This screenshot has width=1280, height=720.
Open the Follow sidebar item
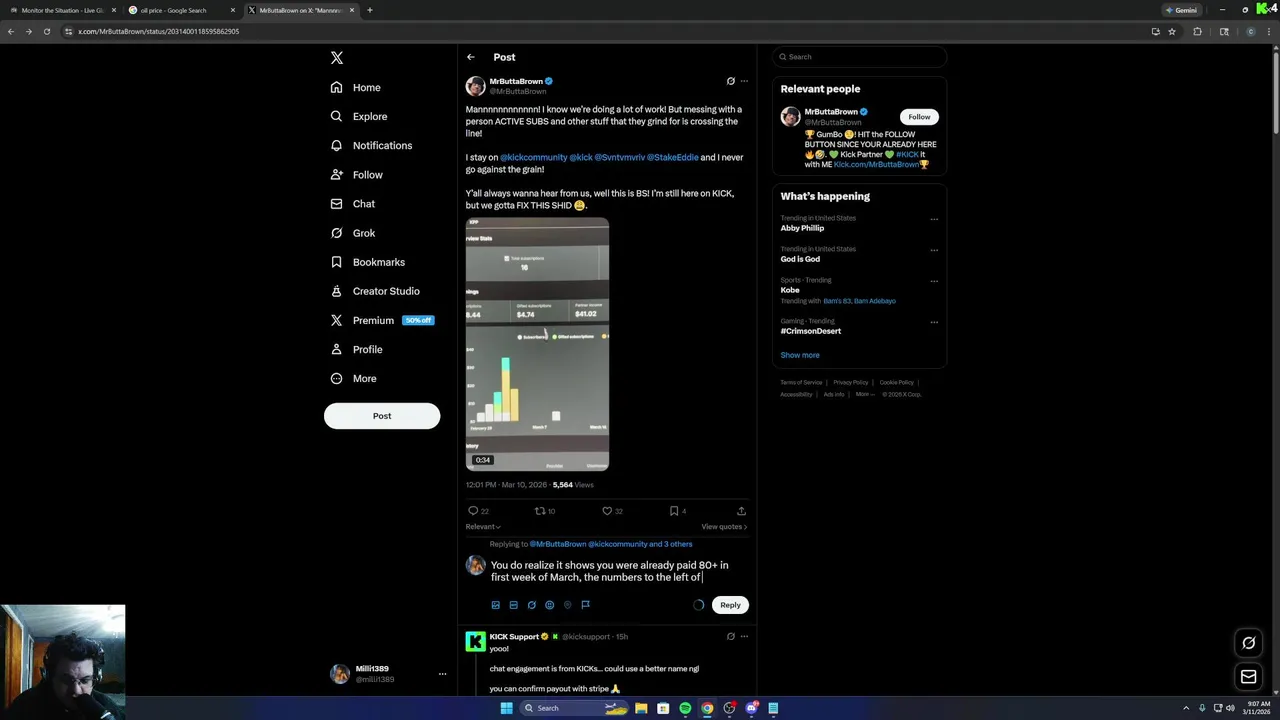coord(357,174)
